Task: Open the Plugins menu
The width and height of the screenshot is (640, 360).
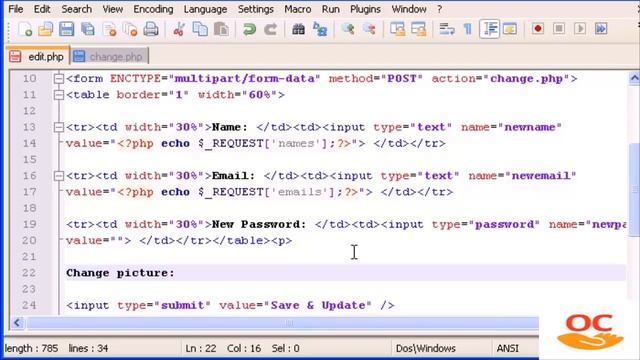Action: 365,9
